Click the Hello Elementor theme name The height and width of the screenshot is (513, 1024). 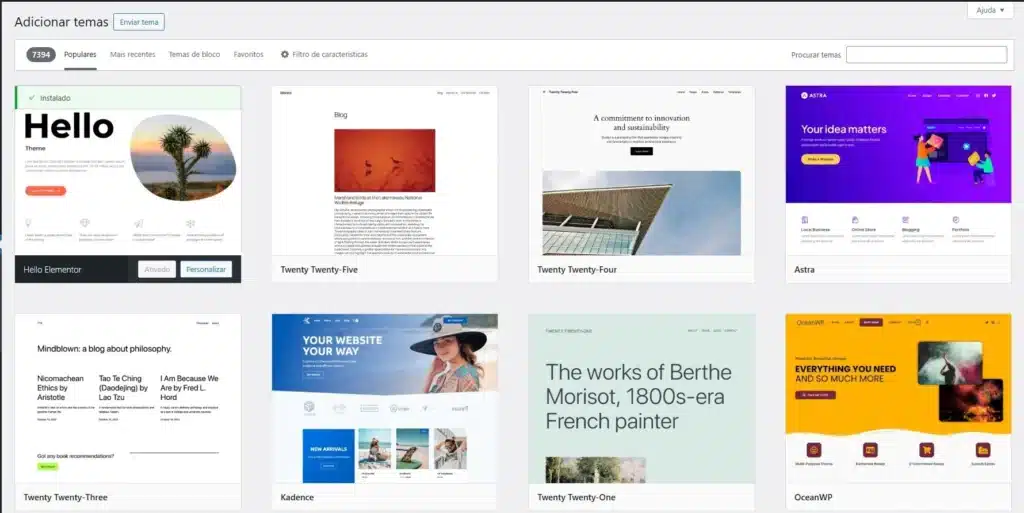[x=52, y=270]
